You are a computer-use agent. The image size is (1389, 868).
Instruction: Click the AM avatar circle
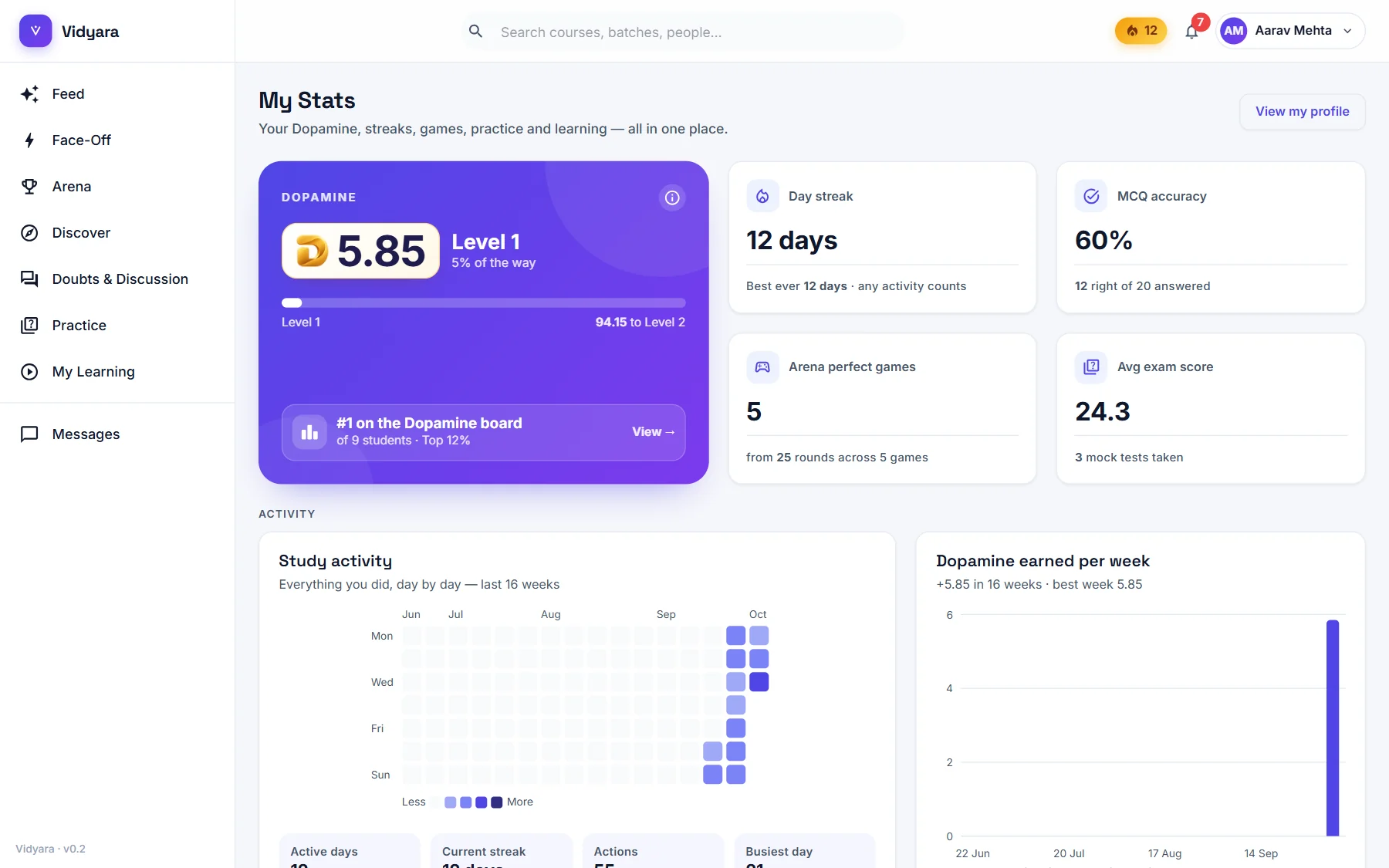[1234, 31]
